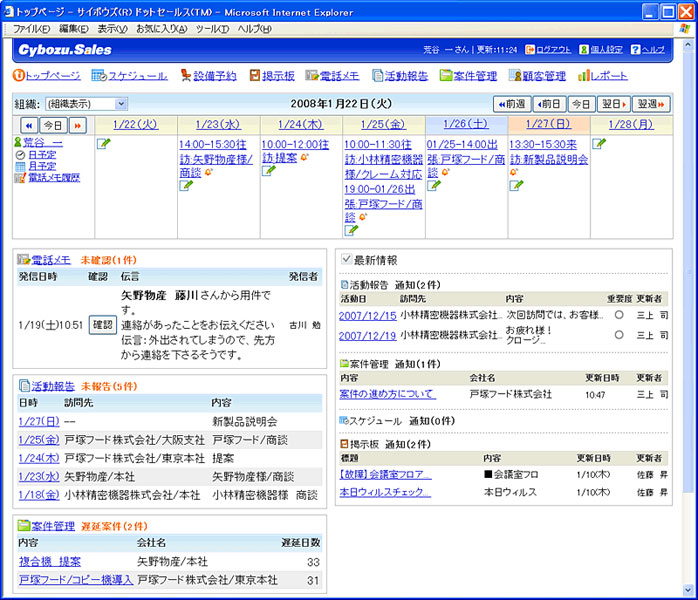The height and width of the screenshot is (600, 698).
Task: Click the スケジュール calendar icon
Action: pyautogui.click(x=99, y=76)
